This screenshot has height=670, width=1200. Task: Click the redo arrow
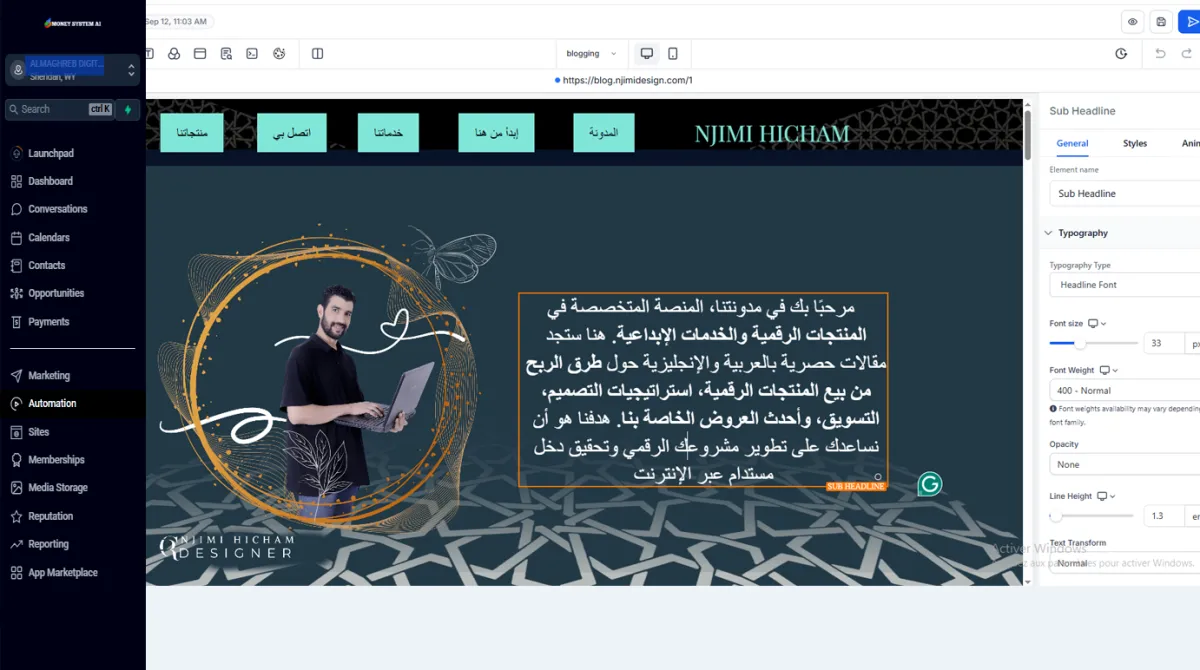[x=1187, y=53]
